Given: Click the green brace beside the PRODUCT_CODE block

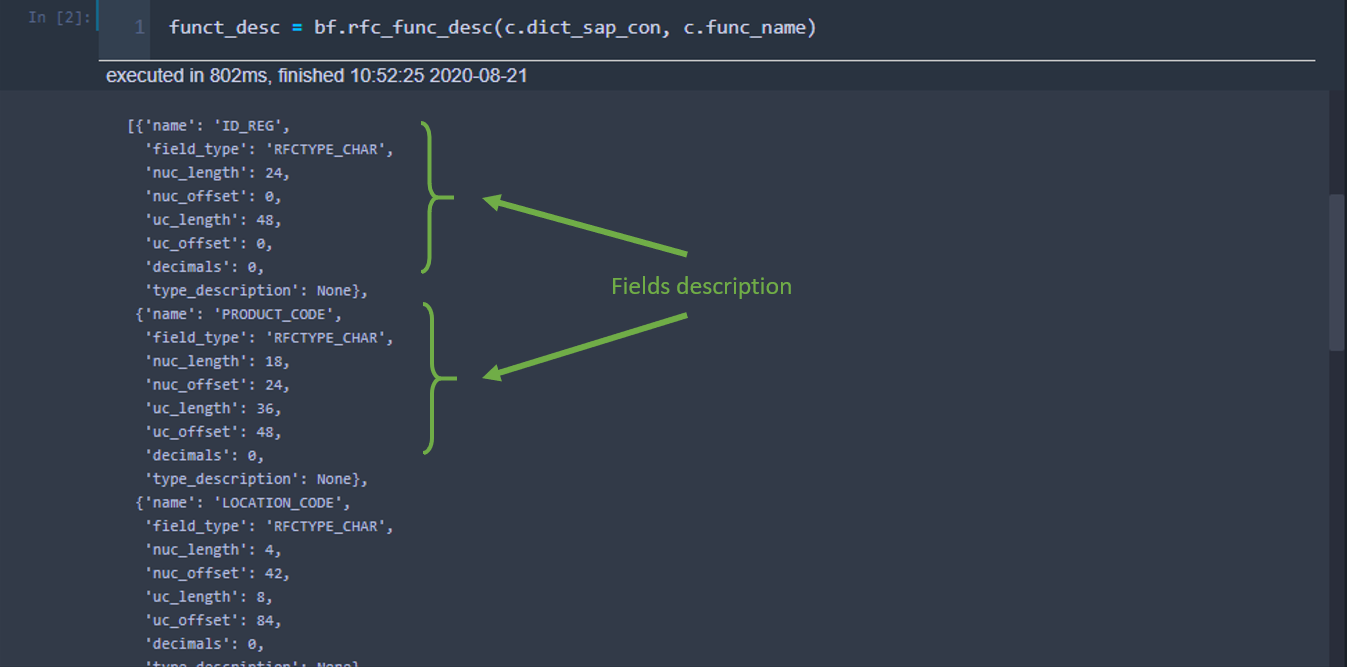Looking at the screenshot, I should pyautogui.click(x=434, y=378).
